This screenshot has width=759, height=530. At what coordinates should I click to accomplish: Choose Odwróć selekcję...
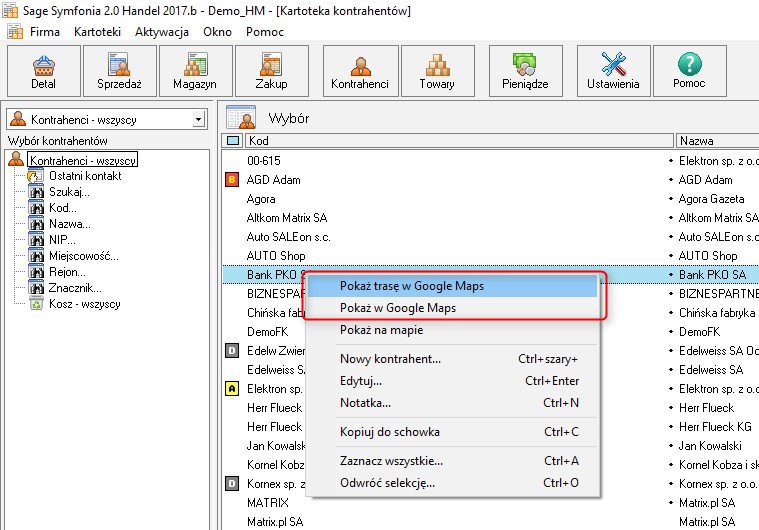click(x=453, y=483)
